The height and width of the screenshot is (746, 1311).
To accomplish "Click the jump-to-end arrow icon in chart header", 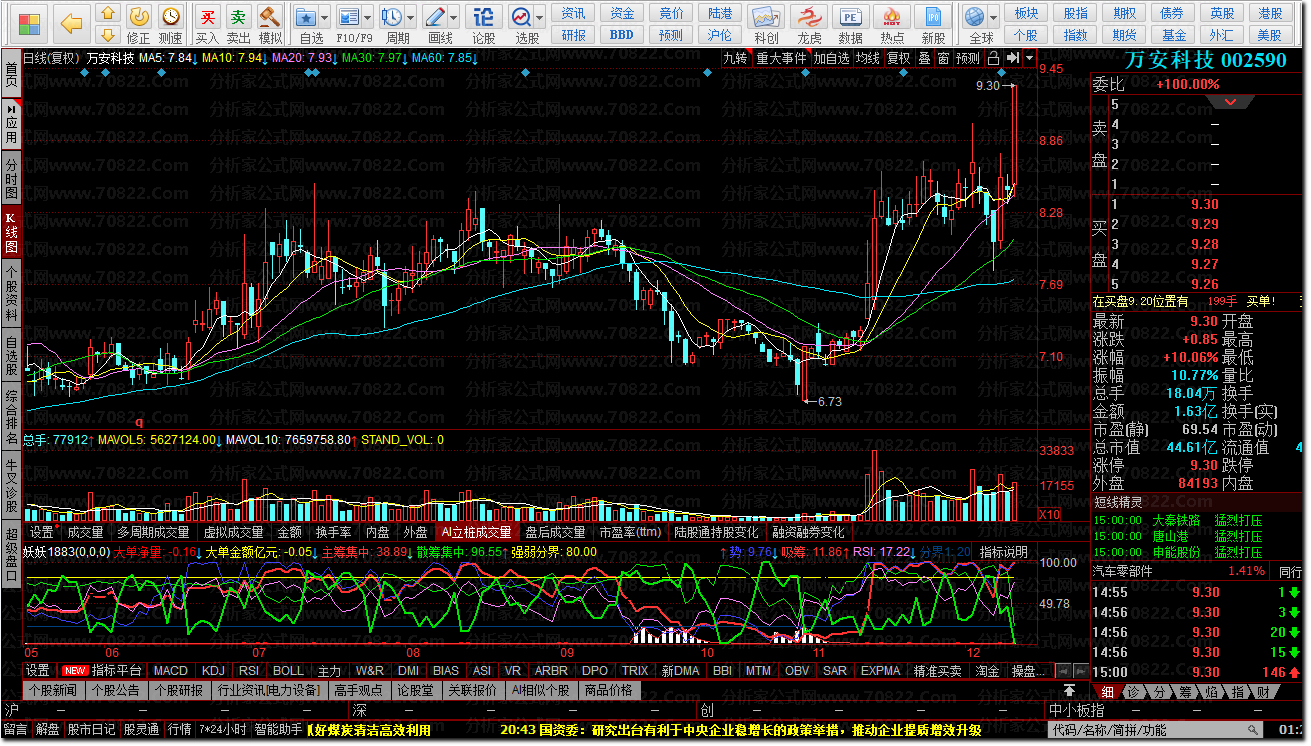I will point(1013,58).
